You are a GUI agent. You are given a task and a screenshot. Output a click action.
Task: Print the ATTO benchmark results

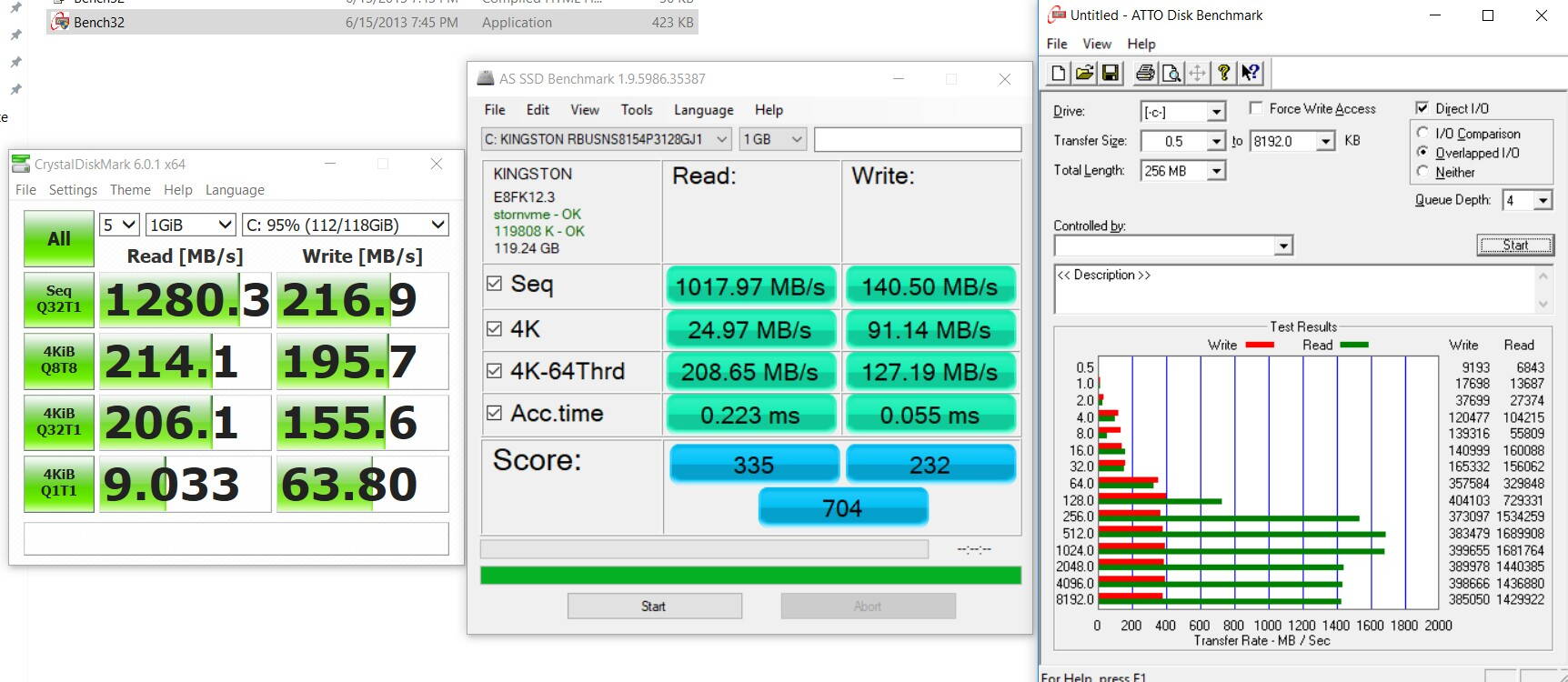click(1145, 74)
